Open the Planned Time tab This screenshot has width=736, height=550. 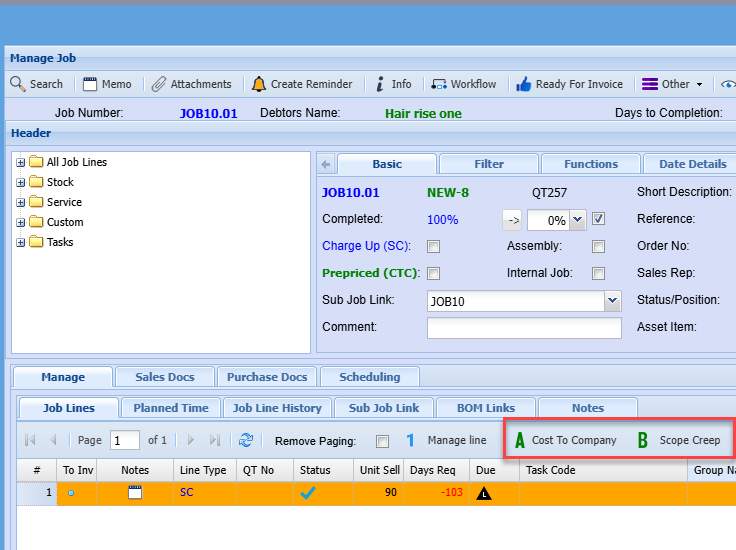pyautogui.click(x=171, y=408)
